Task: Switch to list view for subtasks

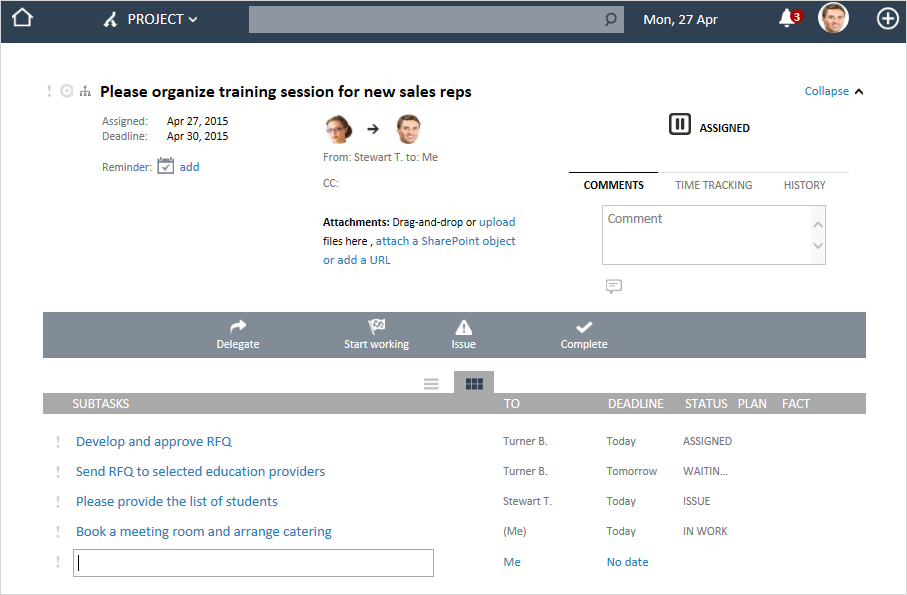Action: tap(431, 383)
